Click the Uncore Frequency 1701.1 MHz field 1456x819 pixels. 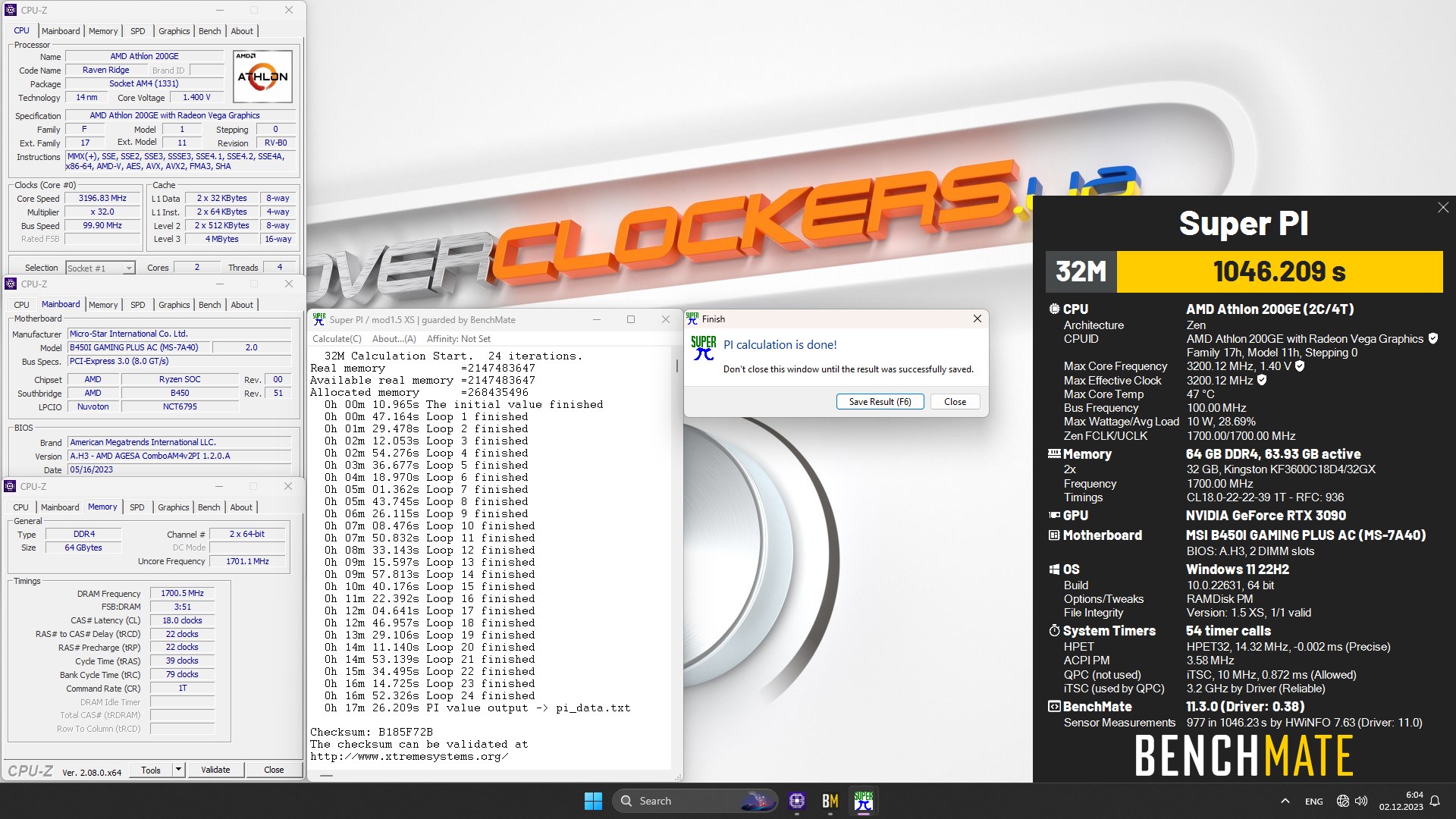[x=247, y=561]
